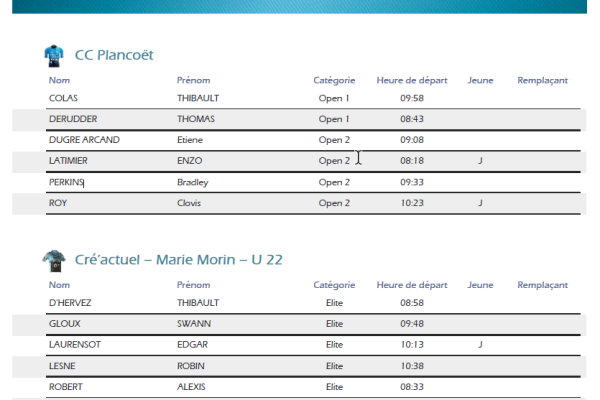
Task: Click the name DERUDDER
Action: point(73,119)
